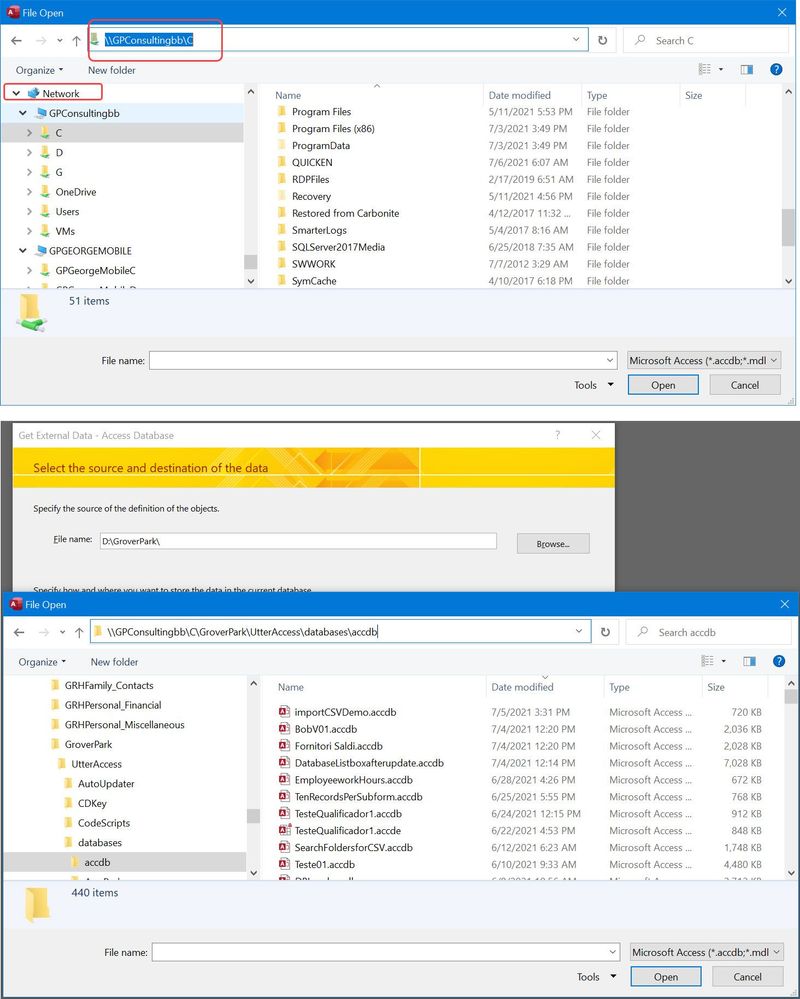Open address history dropdown in top dialog
The width and height of the screenshot is (800, 999).
click(576, 40)
